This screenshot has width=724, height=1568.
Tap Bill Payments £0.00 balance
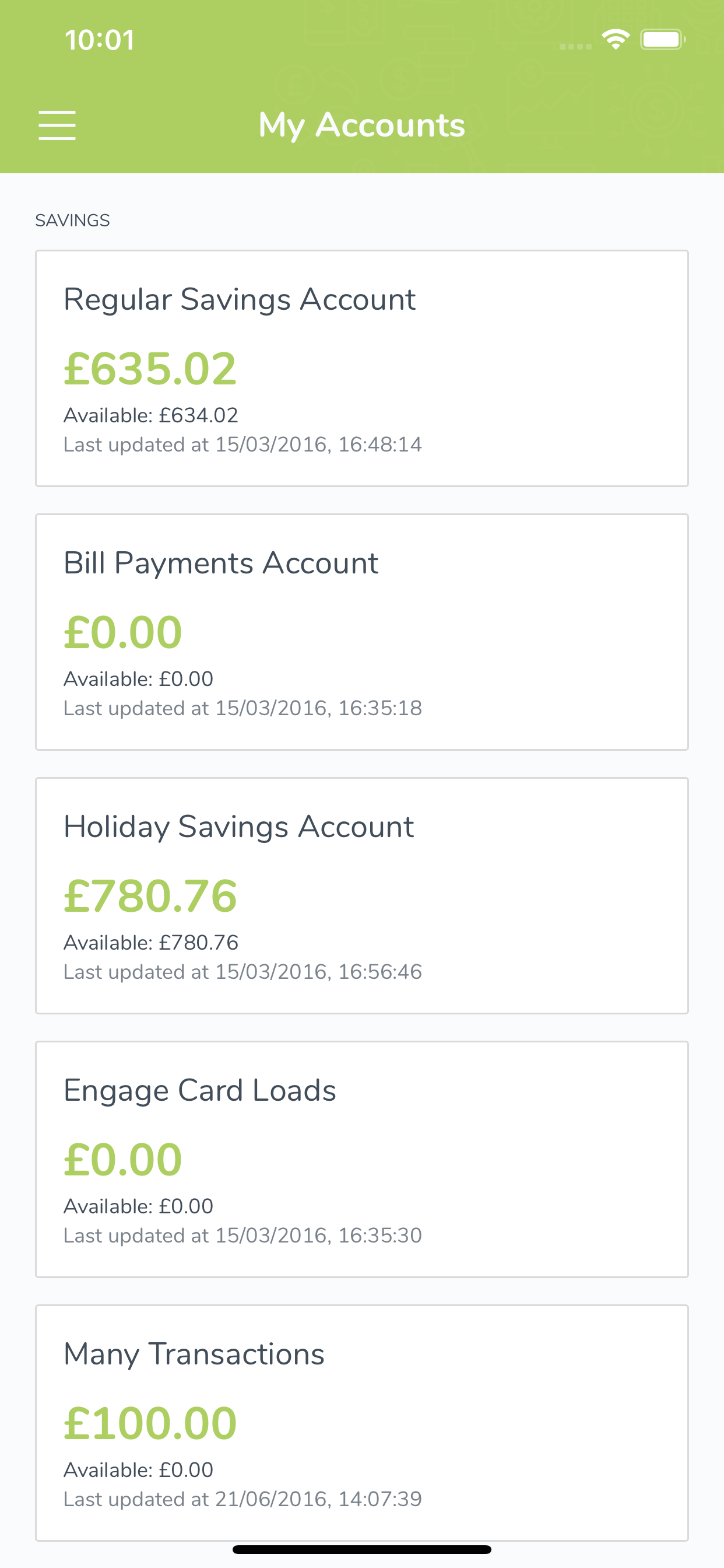[x=123, y=632]
